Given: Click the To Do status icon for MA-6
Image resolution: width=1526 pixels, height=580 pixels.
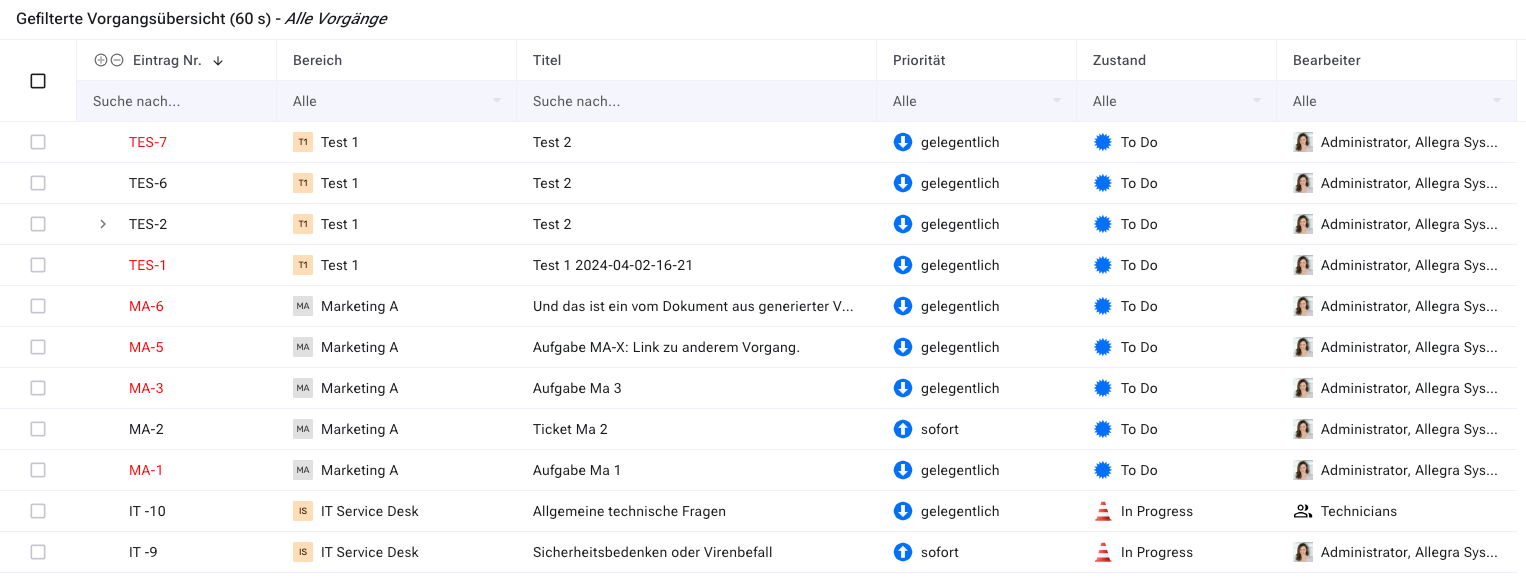Looking at the screenshot, I should [x=1103, y=306].
